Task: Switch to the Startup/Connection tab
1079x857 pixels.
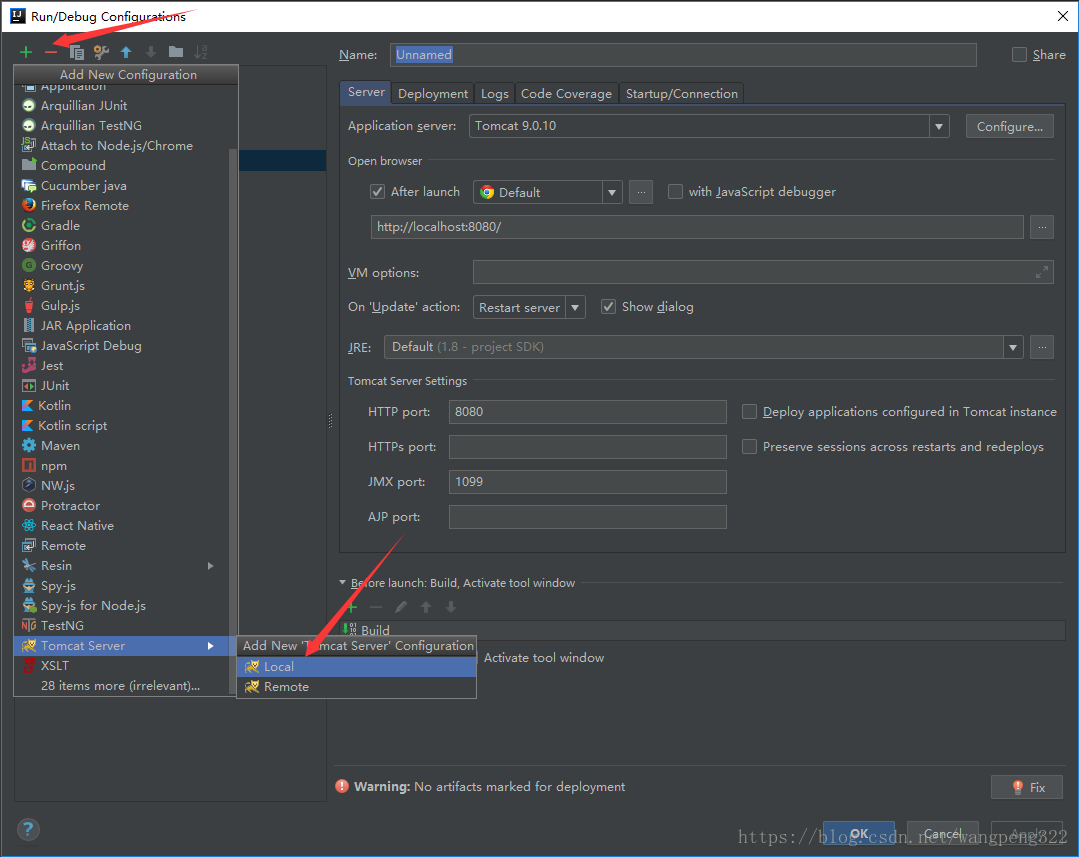Action: pyautogui.click(x=682, y=94)
